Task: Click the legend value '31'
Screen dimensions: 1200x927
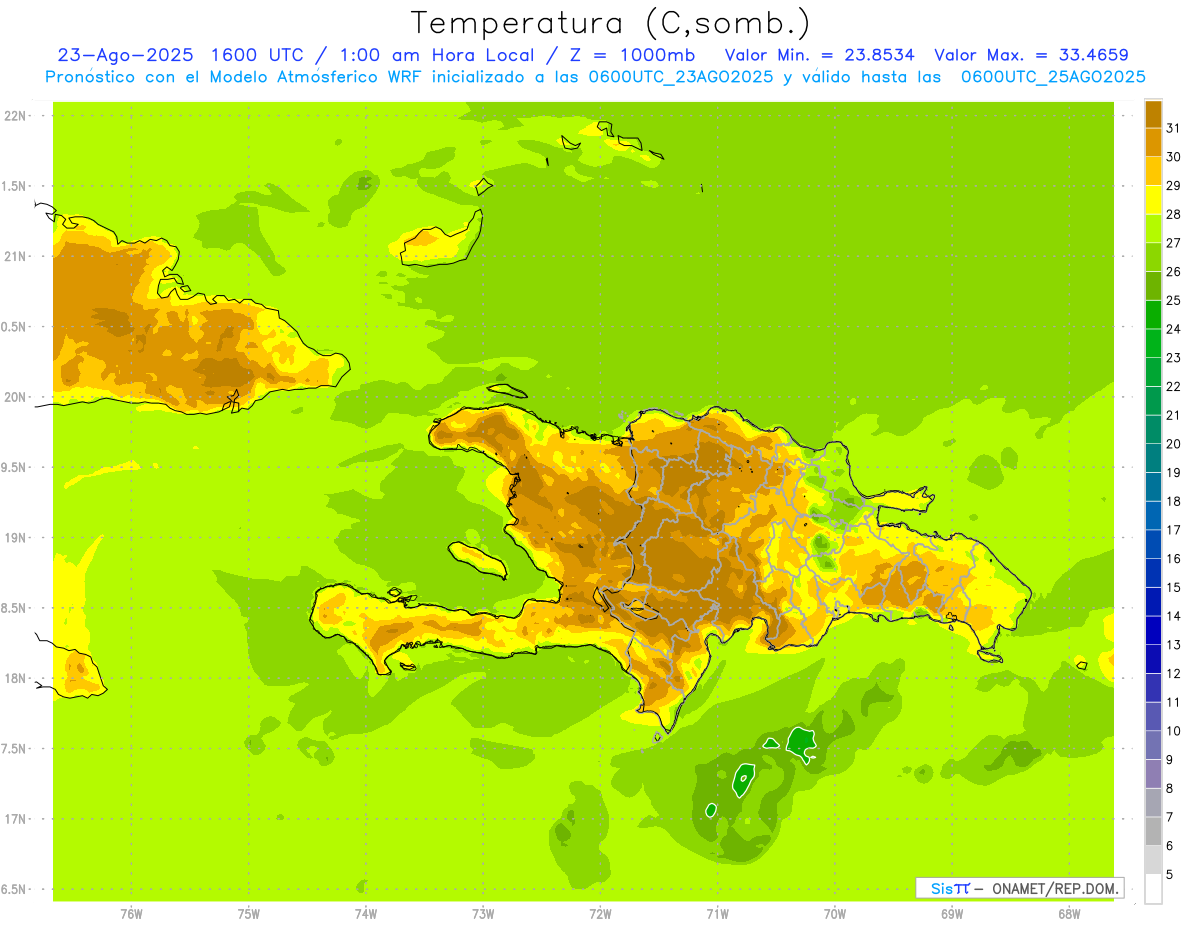Action: point(1173,128)
